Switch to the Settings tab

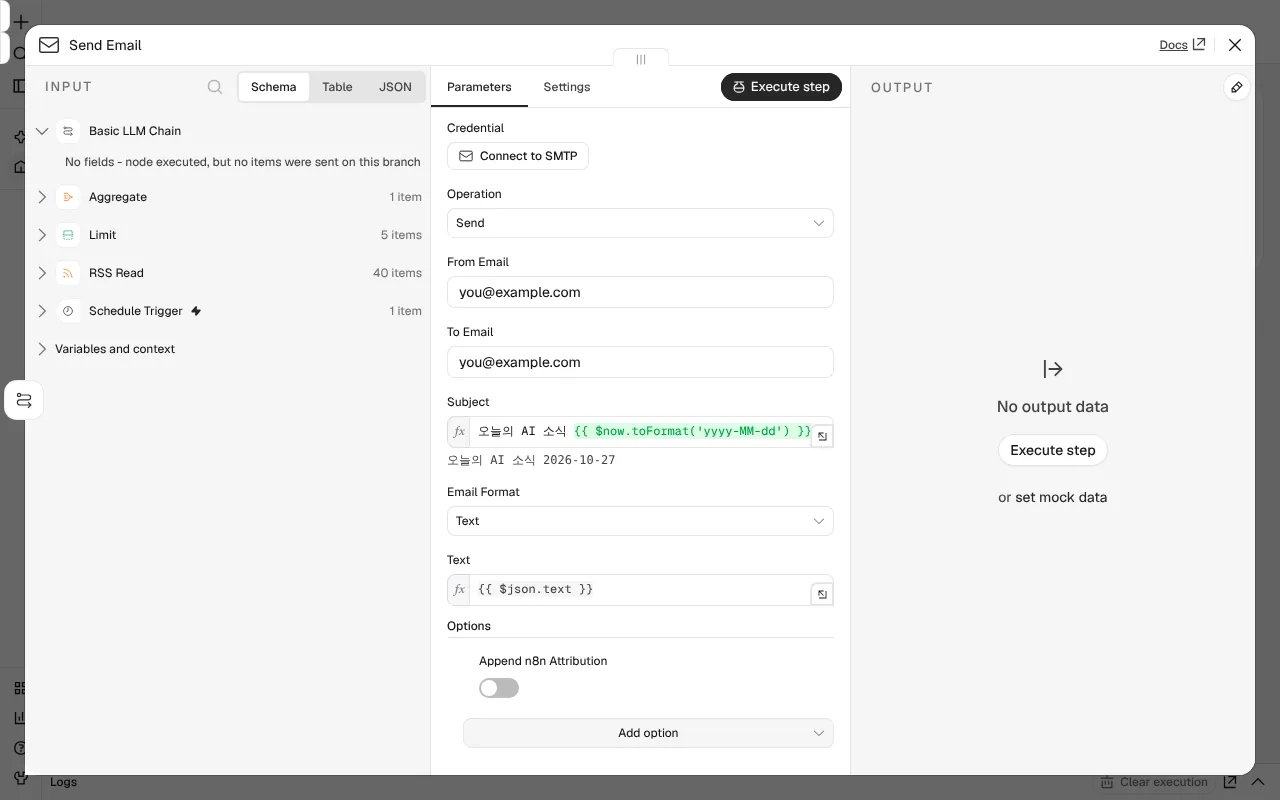(x=567, y=87)
